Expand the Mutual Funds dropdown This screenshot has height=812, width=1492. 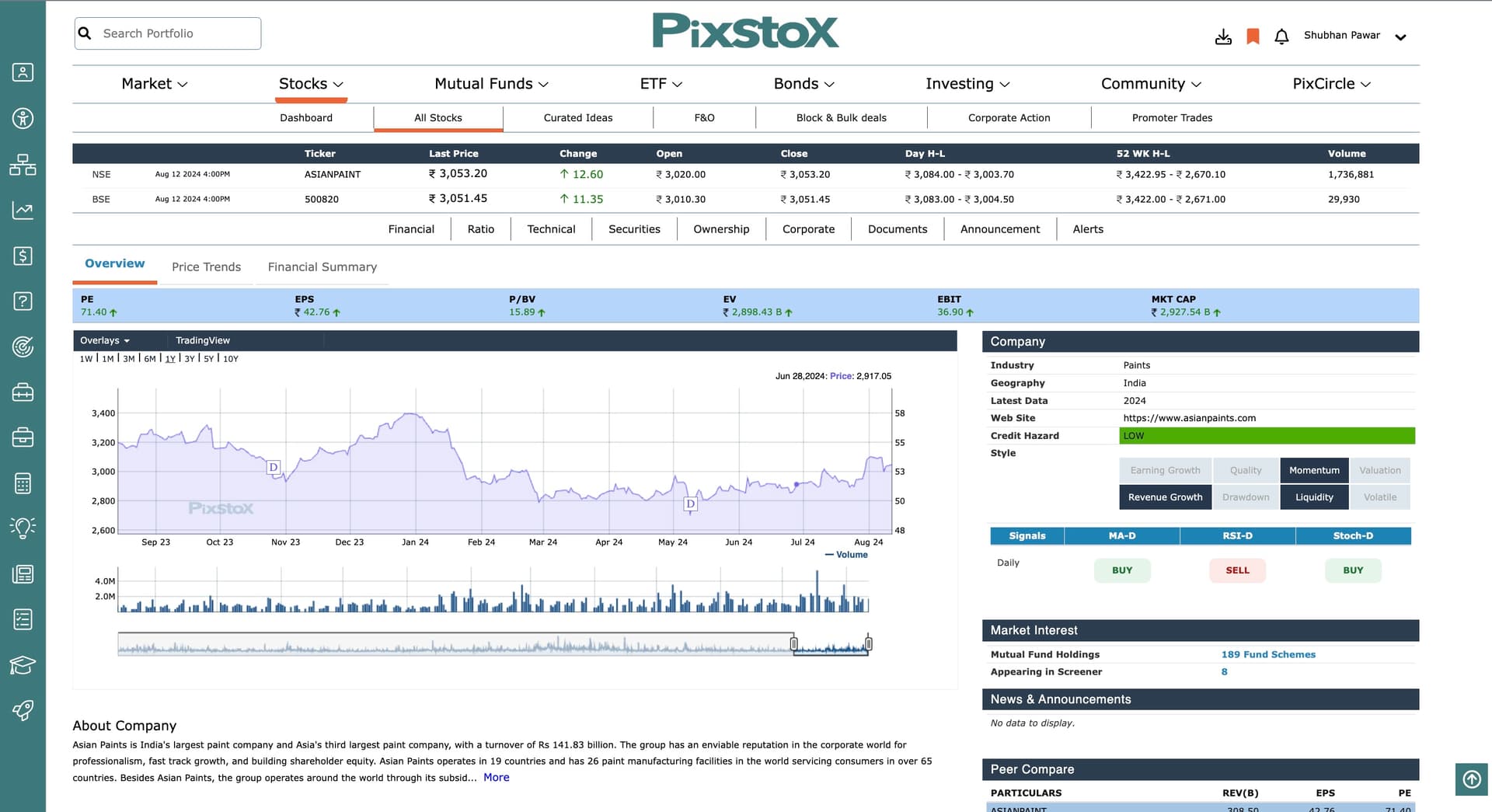click(491, 84)
